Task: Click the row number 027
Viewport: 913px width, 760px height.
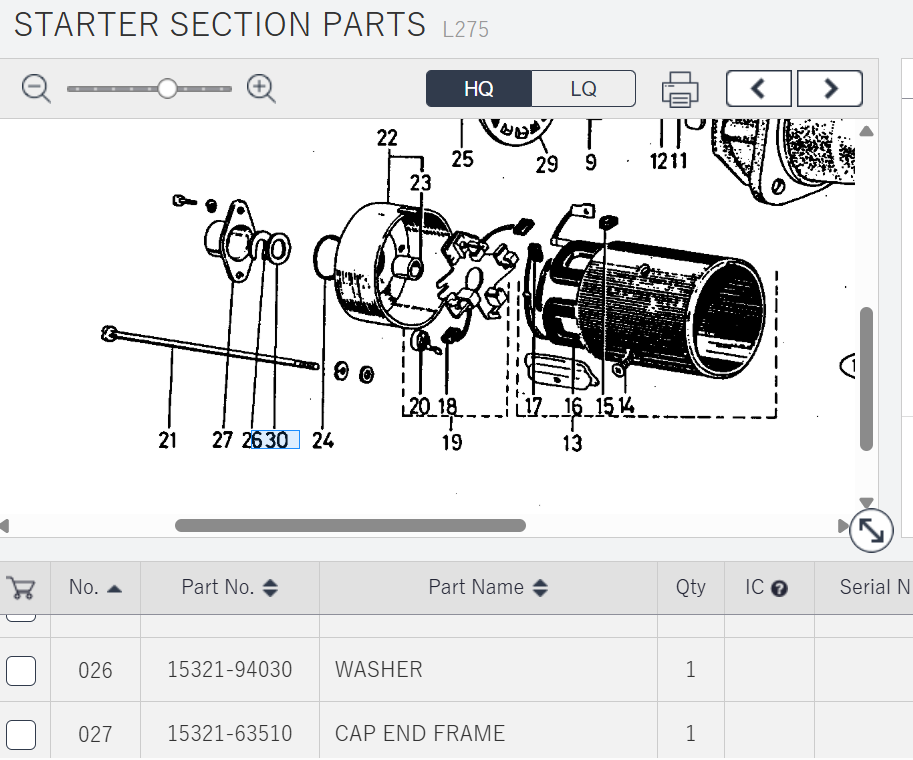Action: 95,734
